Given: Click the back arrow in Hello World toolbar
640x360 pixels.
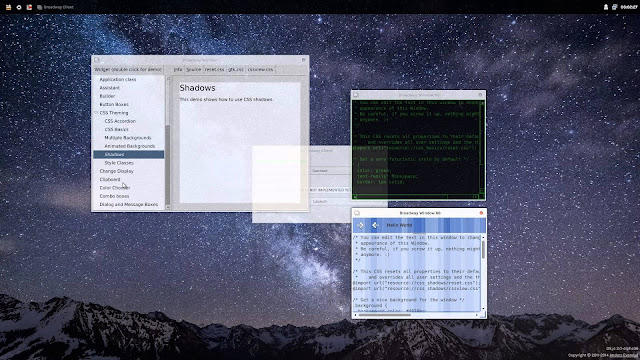Looking at the screenshot, I should pos(375,225).
